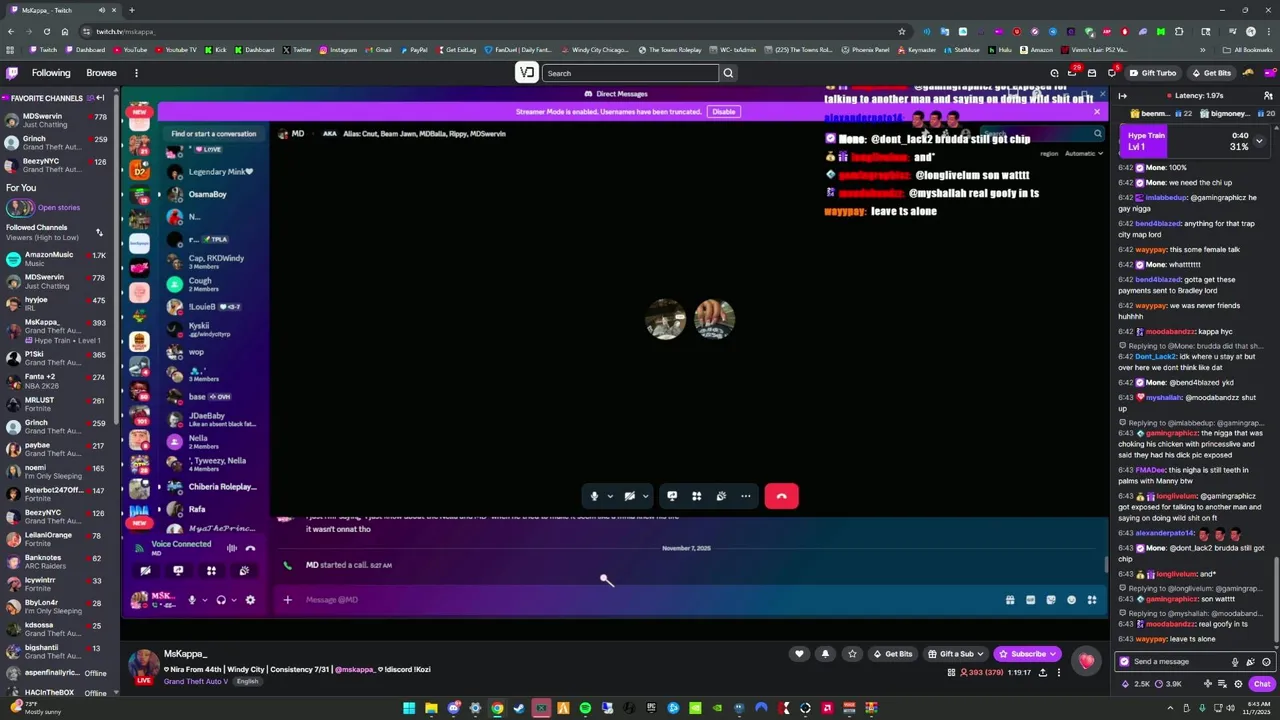Open the region Automatic dropdown

(x=1083, y=154)
